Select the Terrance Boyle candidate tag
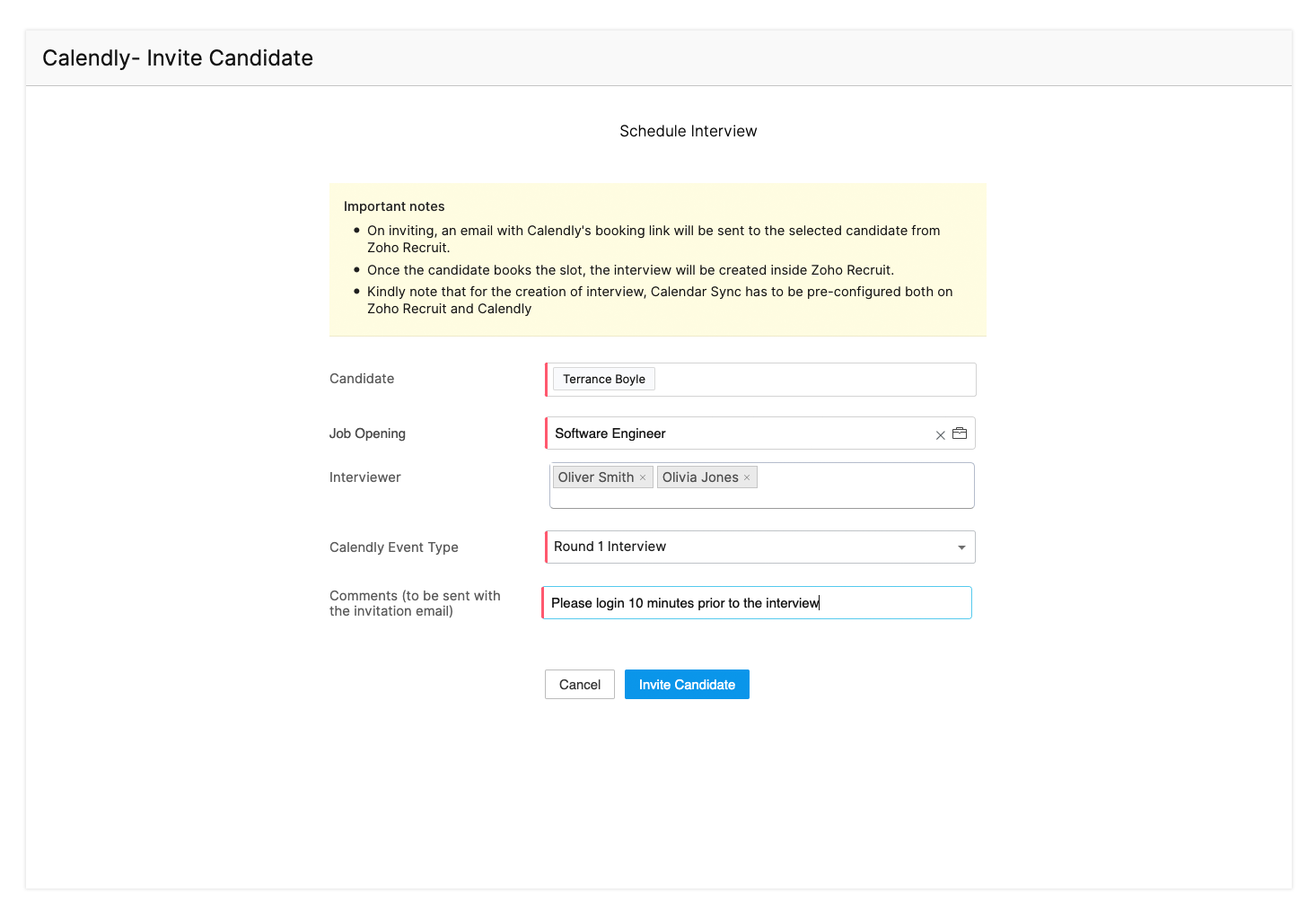The image size is (1316, 919). click(x=604, y=380)
